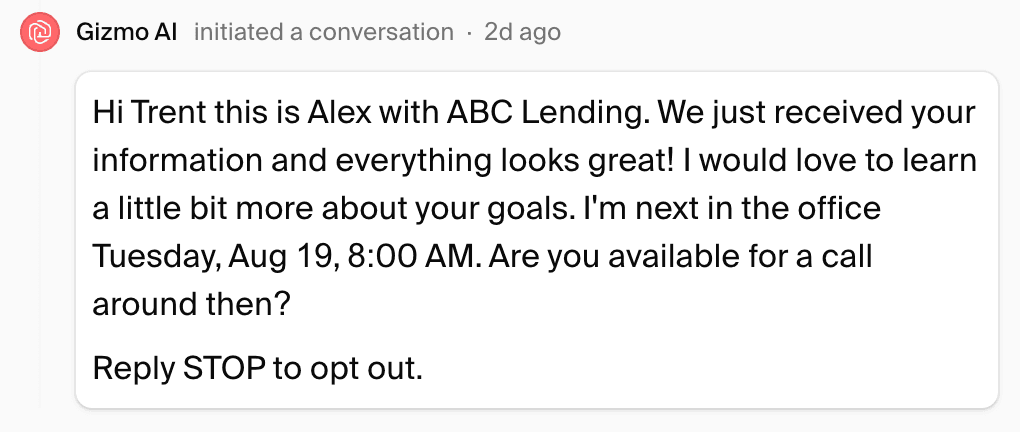Click the "2d ago" timestamp
The image size is (1020, 432).
(x=522, y=32)
